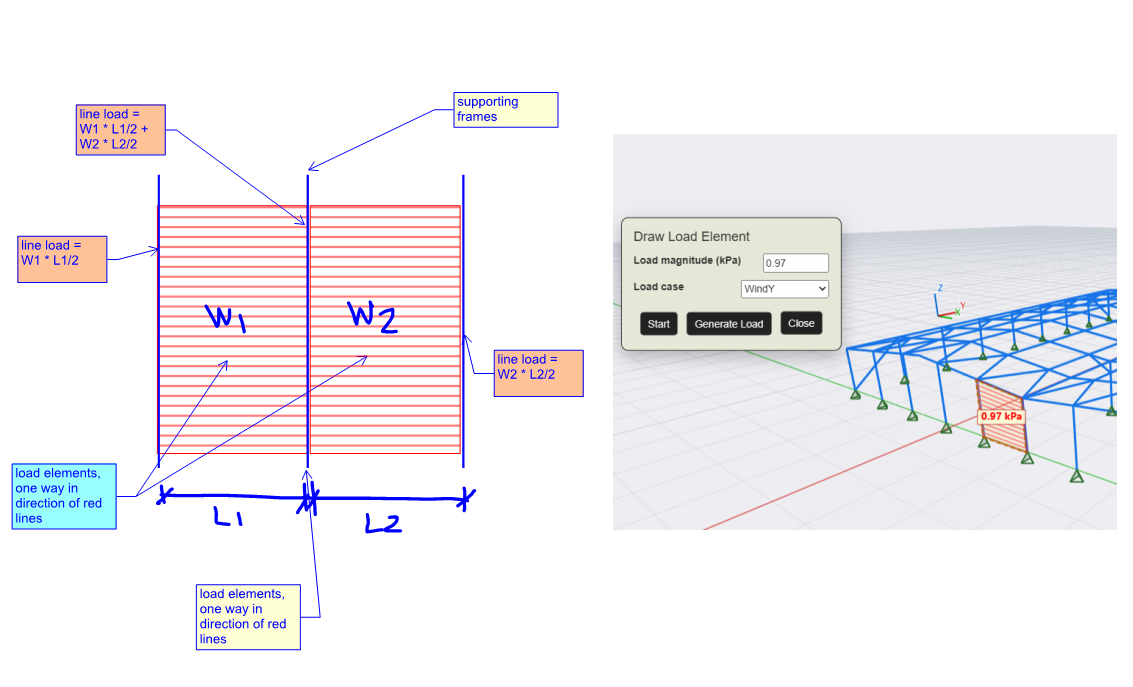Click the L1 dimension label

click(x=228, y=516)
